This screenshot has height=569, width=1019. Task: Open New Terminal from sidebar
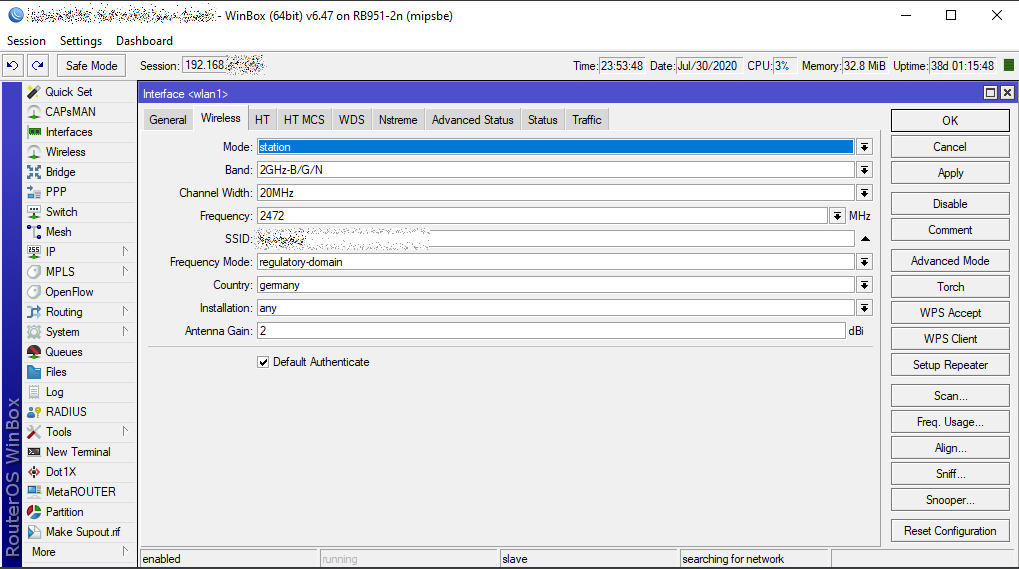coord(78,452)
